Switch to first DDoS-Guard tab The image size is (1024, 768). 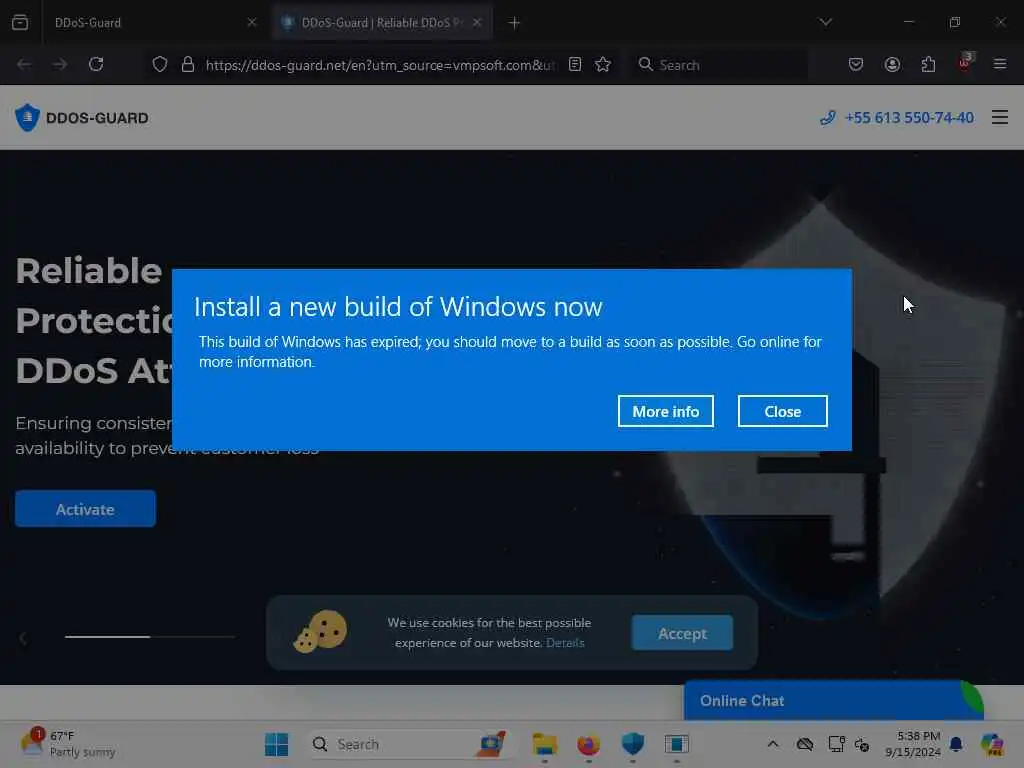point(153,22)
